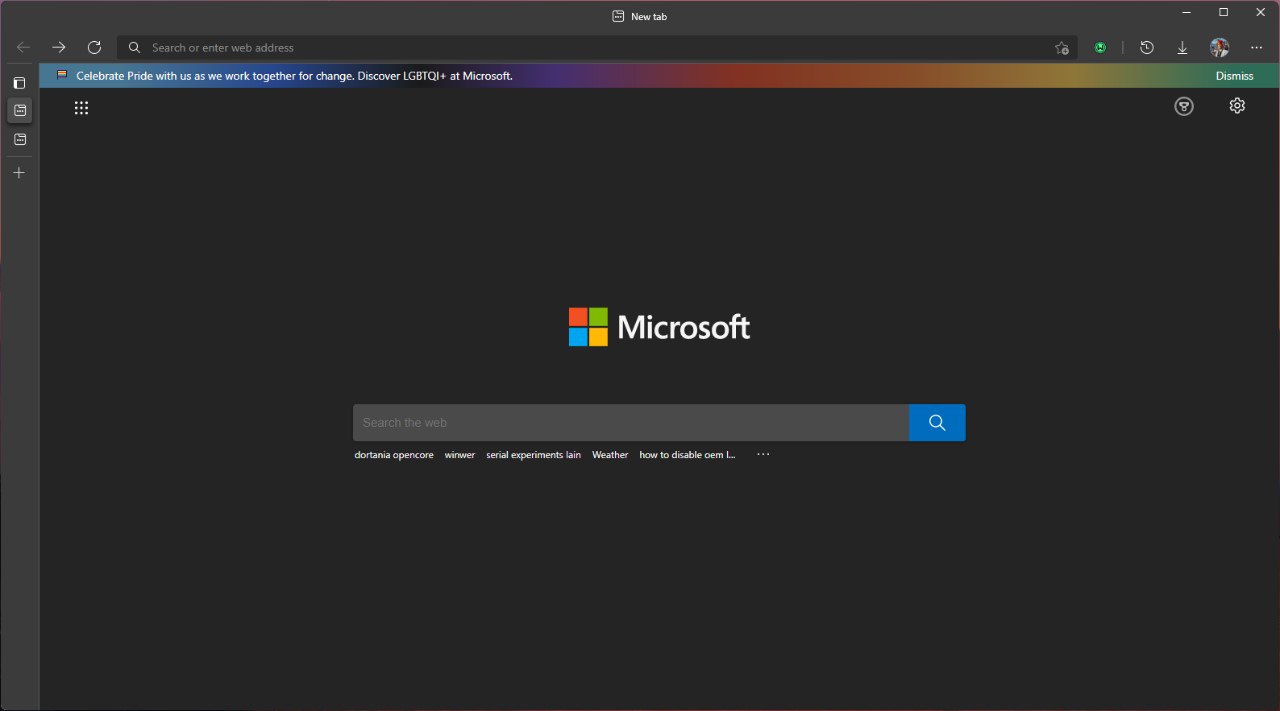Expand more quick links ellipsis
1280x711 pixels.
point(763,454)
